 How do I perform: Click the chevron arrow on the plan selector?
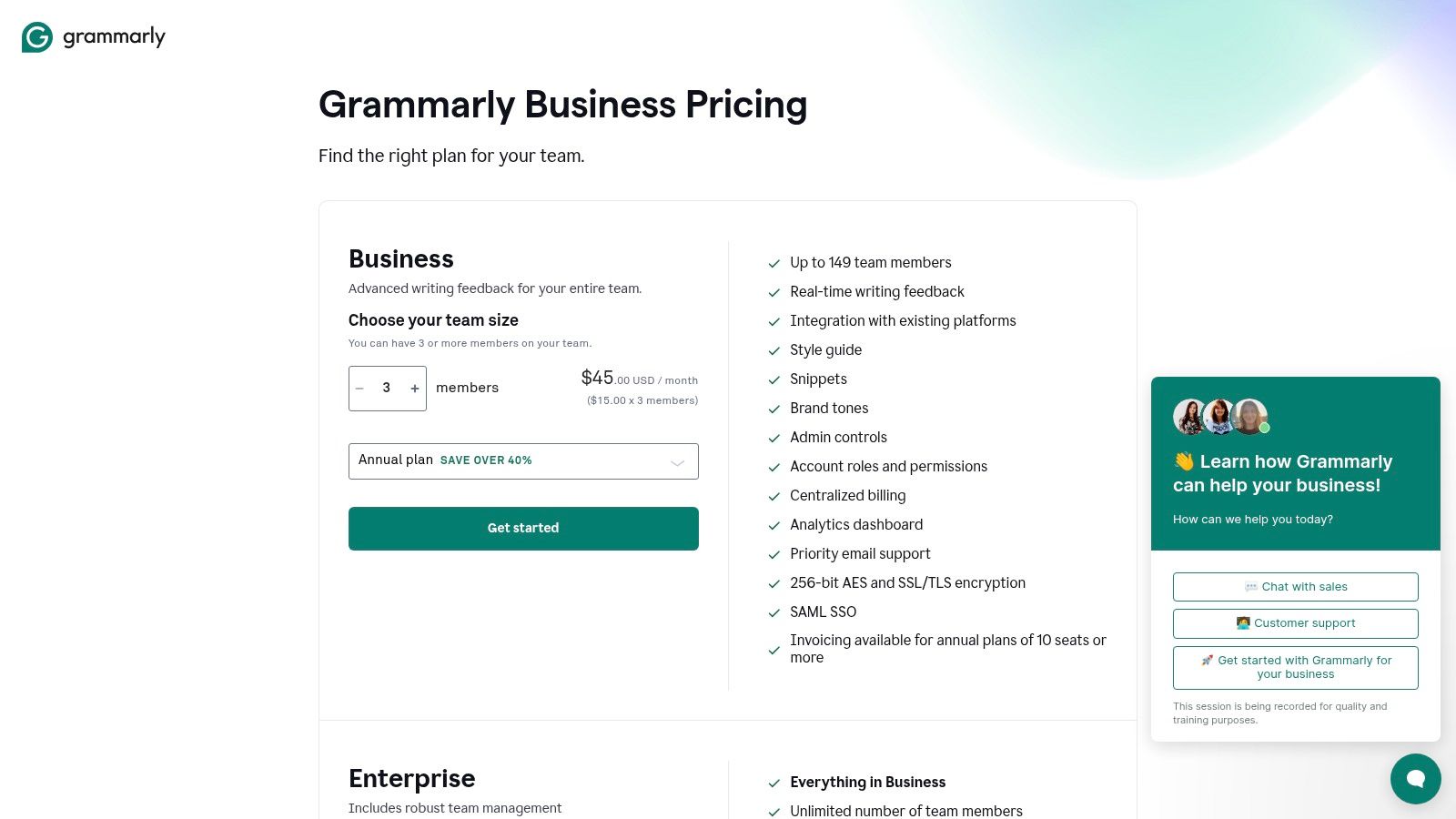click(677, 462)
